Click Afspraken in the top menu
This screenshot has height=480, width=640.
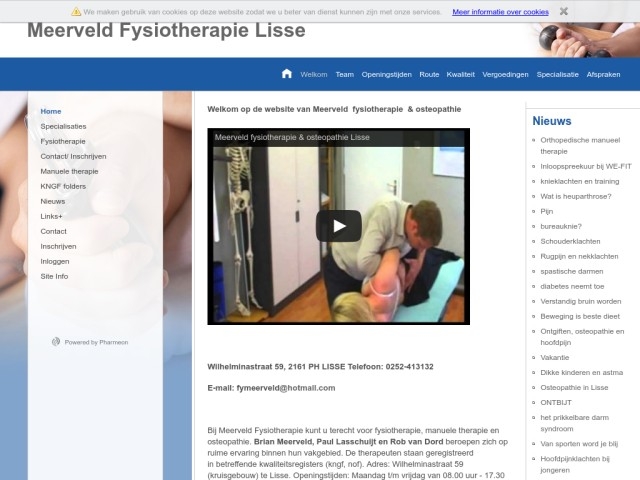[603, 74]
